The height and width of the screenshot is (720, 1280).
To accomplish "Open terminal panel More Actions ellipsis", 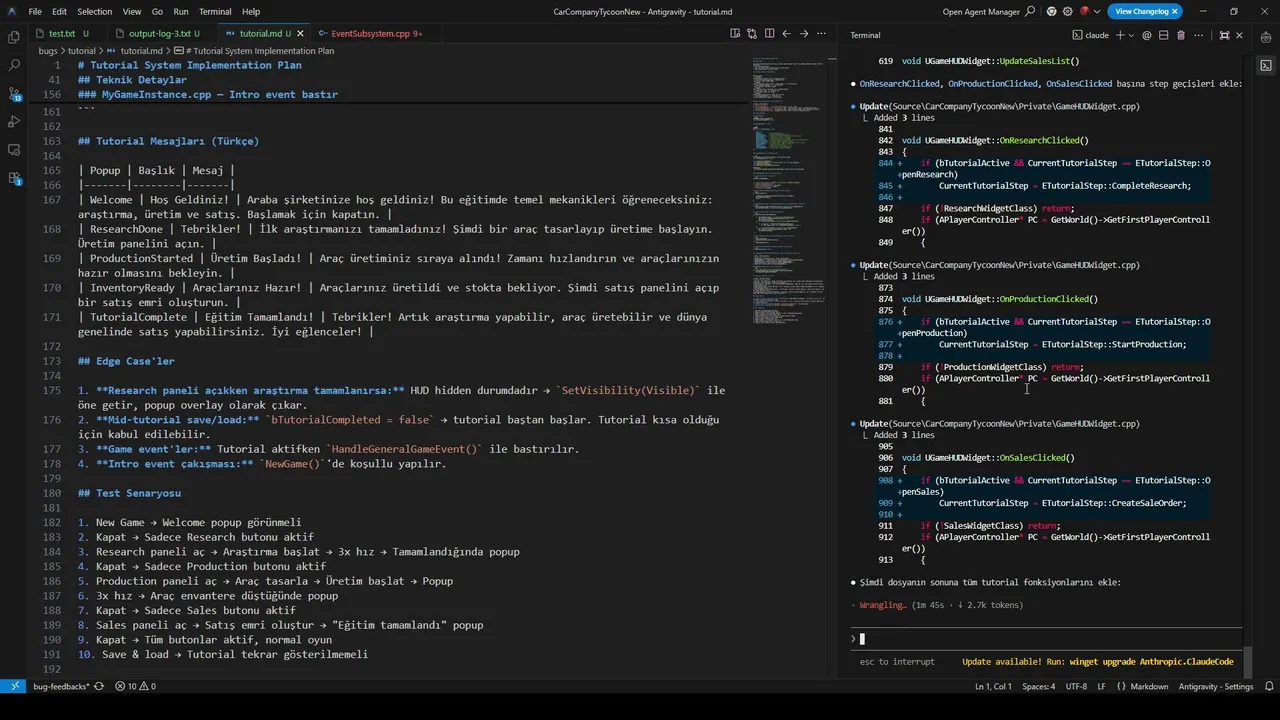I will 1198,35.
